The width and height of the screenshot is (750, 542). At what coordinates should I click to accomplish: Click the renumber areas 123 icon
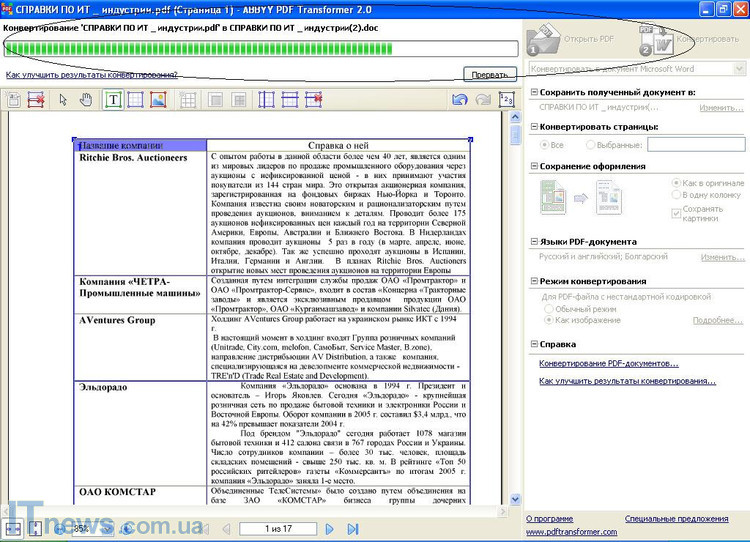(507, 100)
